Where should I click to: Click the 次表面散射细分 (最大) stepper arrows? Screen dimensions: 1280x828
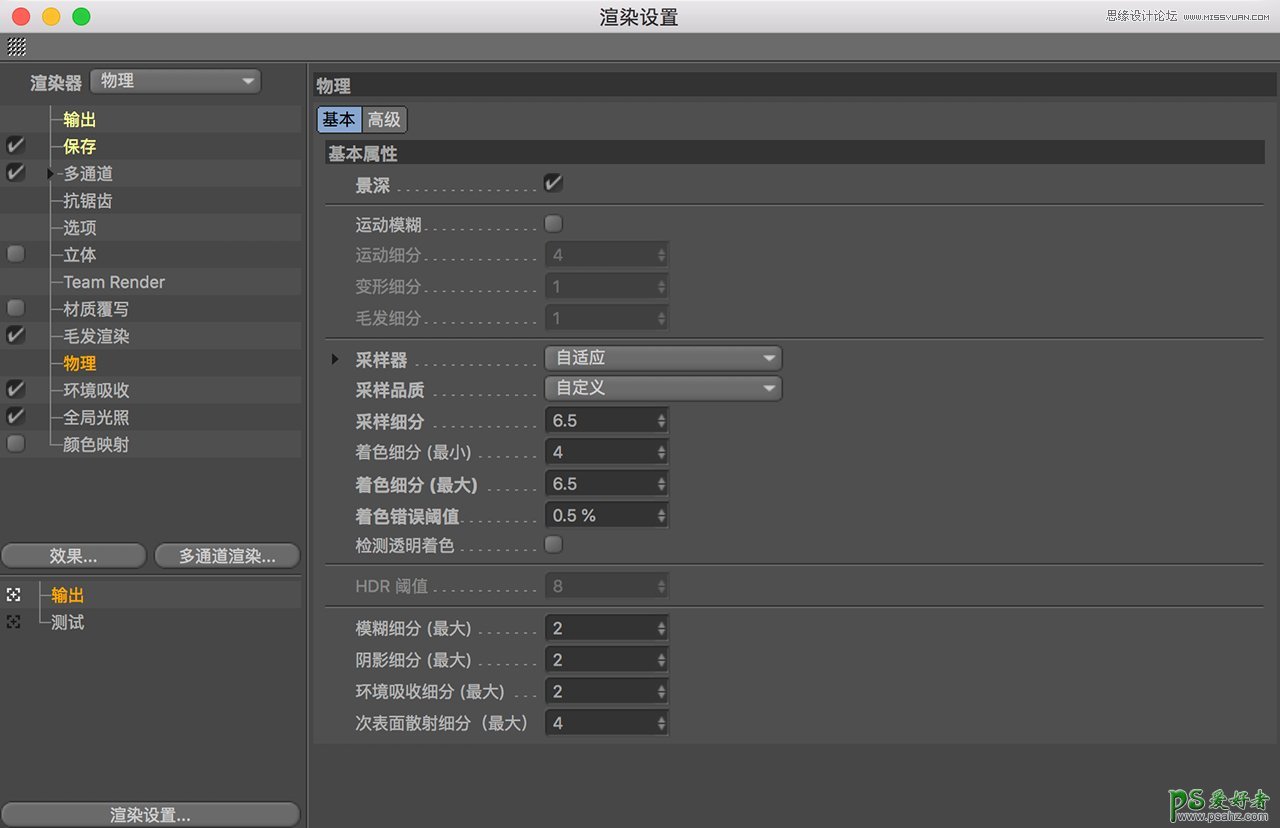tap(661, 722)
